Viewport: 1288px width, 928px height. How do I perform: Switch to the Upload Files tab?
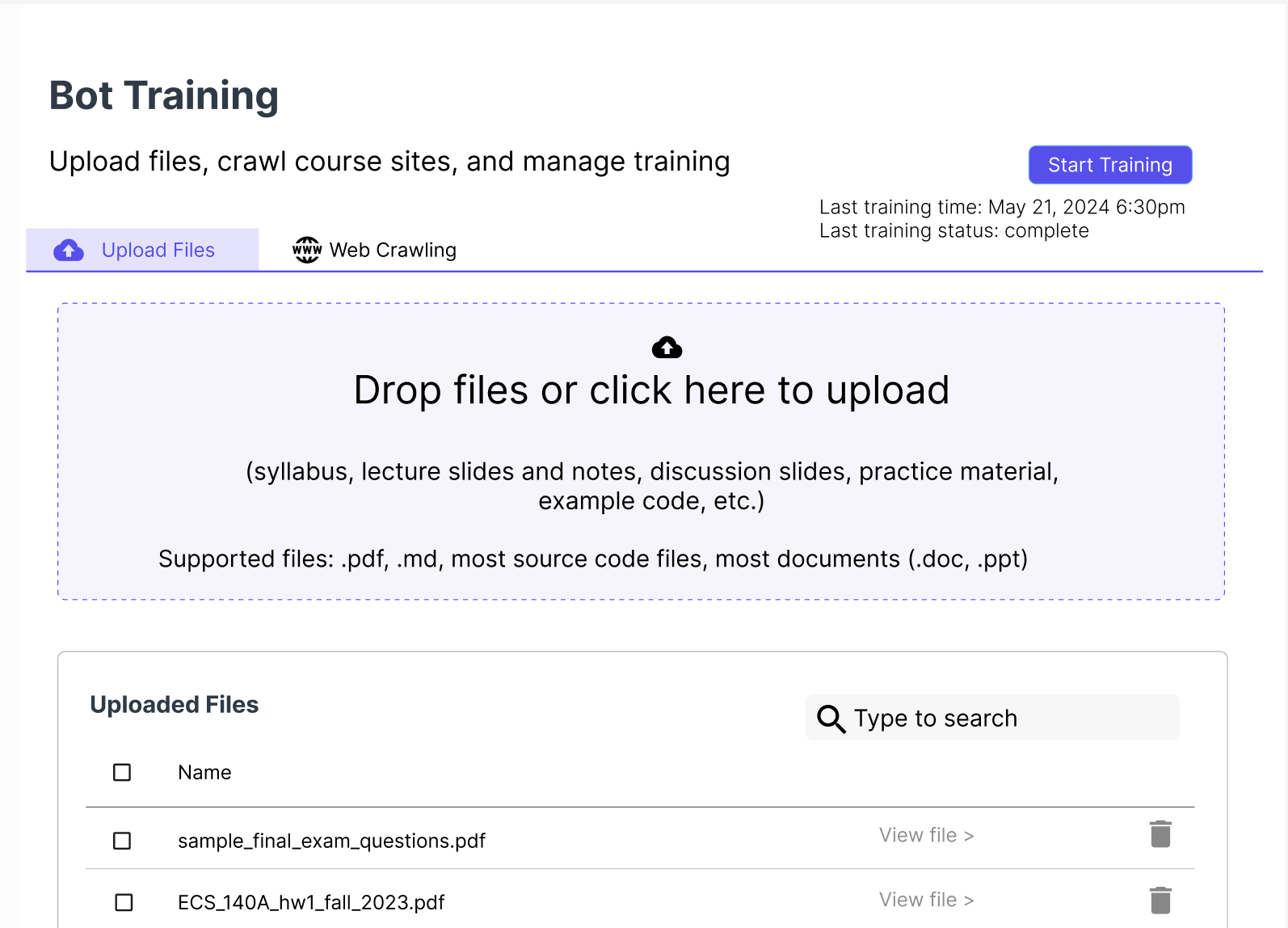tap(142, 250)
